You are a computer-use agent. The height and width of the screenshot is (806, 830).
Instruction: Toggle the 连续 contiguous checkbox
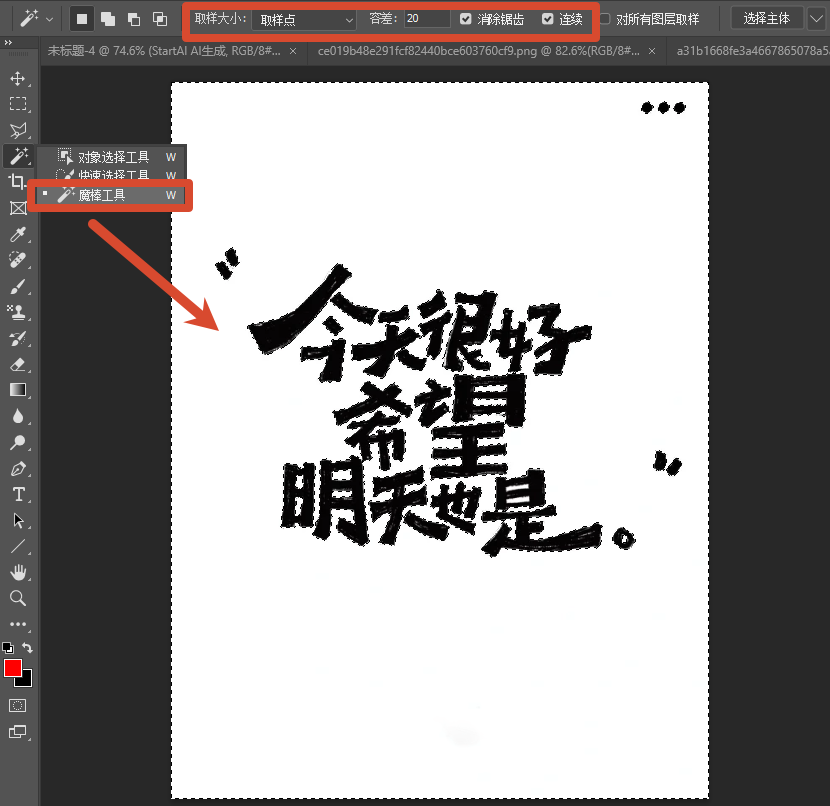pos(547,19)
